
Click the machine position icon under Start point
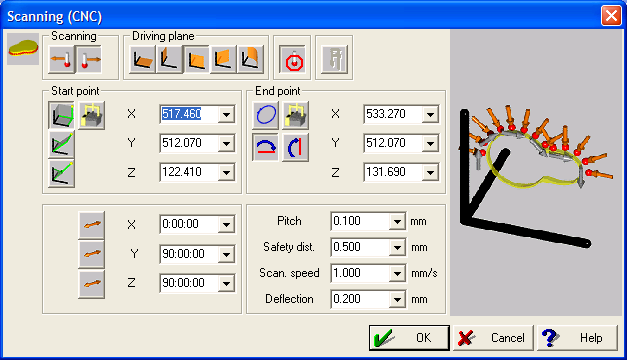point(92,115)
